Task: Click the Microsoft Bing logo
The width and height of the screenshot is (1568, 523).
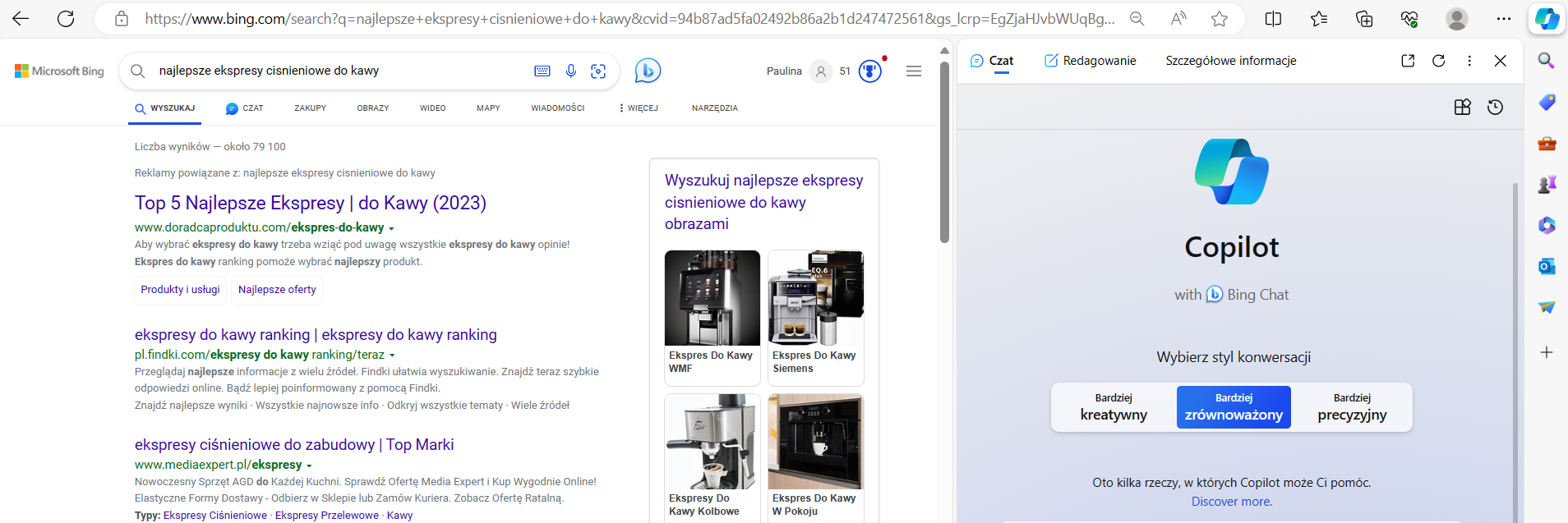Action: pos(59,71)
